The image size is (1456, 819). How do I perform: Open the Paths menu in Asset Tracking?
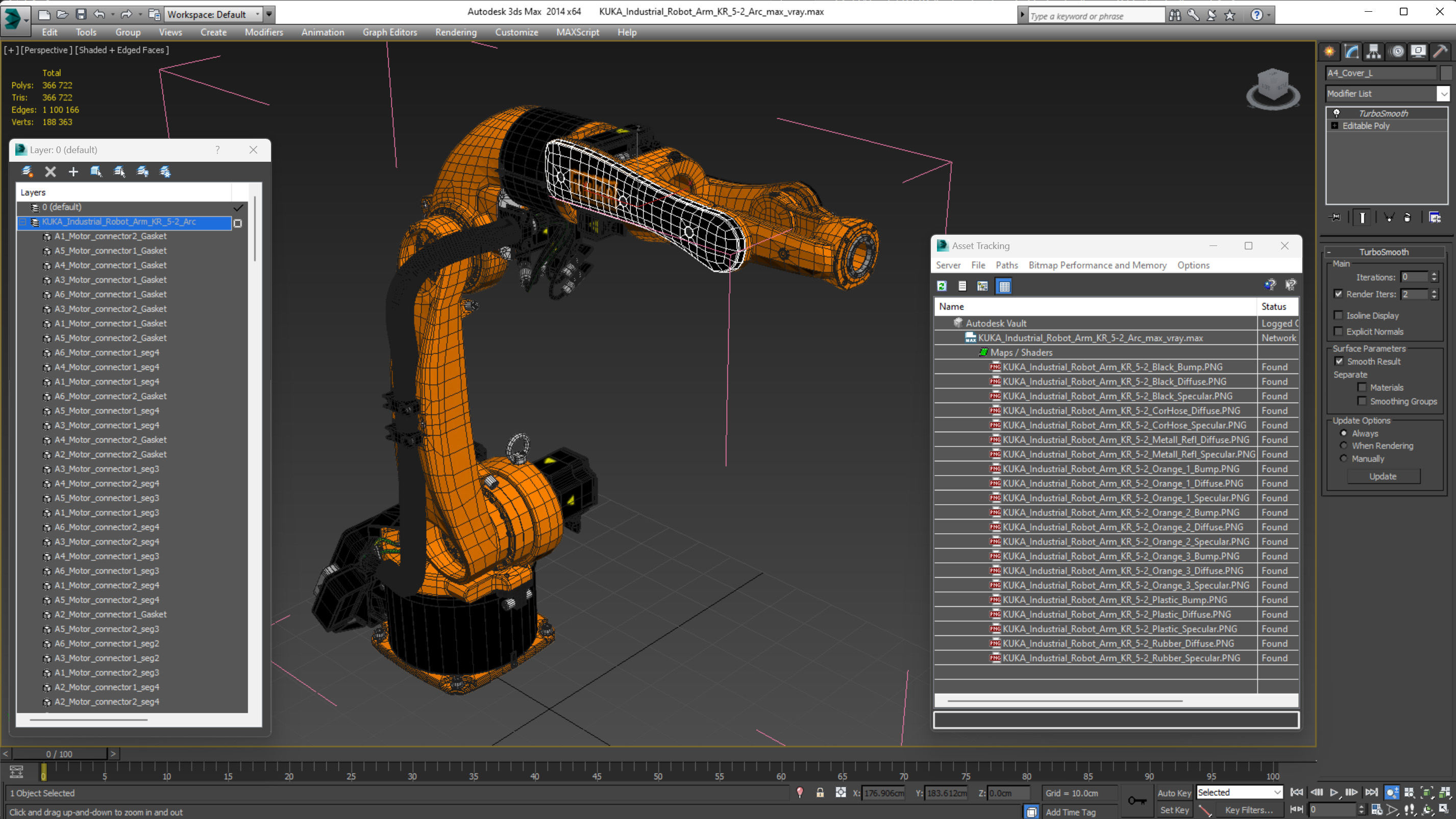(x=1006, y=265)
